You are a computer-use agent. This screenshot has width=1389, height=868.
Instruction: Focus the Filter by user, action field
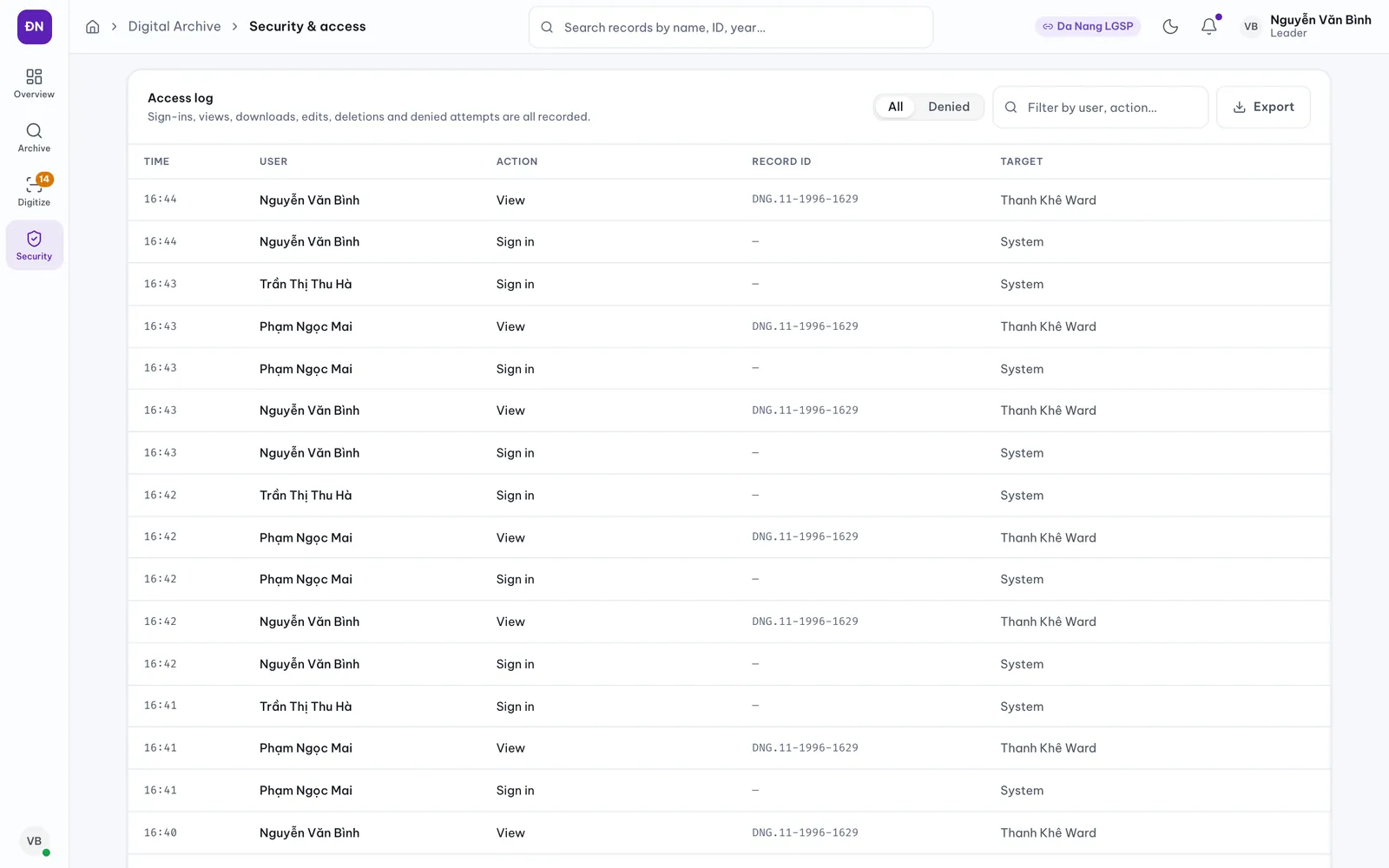pyautogui.click(x=1101, y=107)
